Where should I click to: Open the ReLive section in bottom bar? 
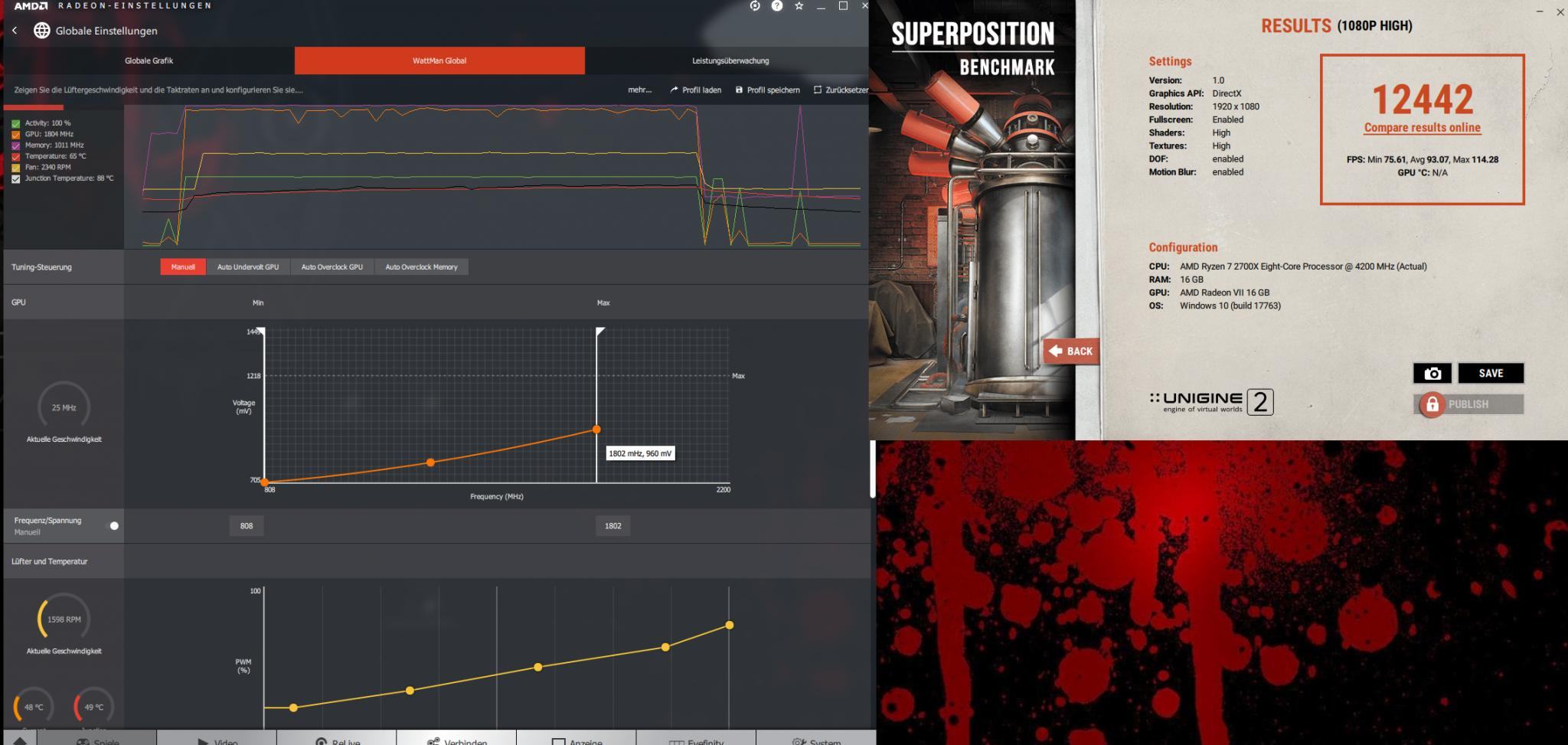pos(337,740)
